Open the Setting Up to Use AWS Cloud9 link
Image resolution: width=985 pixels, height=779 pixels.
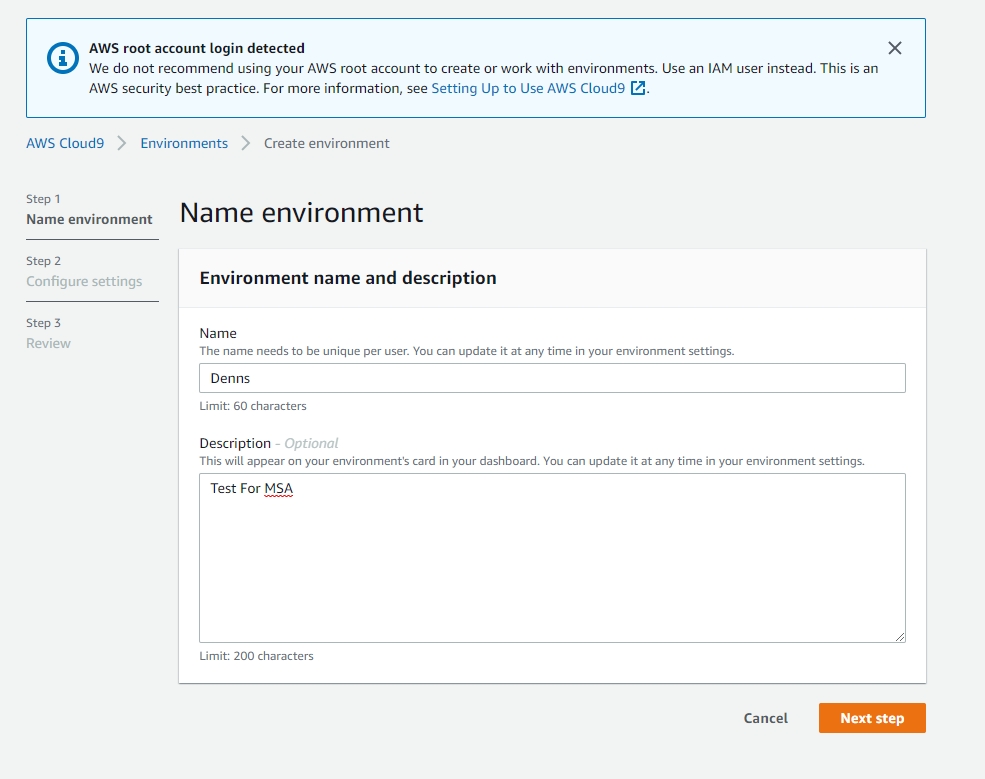click(528, 88)
